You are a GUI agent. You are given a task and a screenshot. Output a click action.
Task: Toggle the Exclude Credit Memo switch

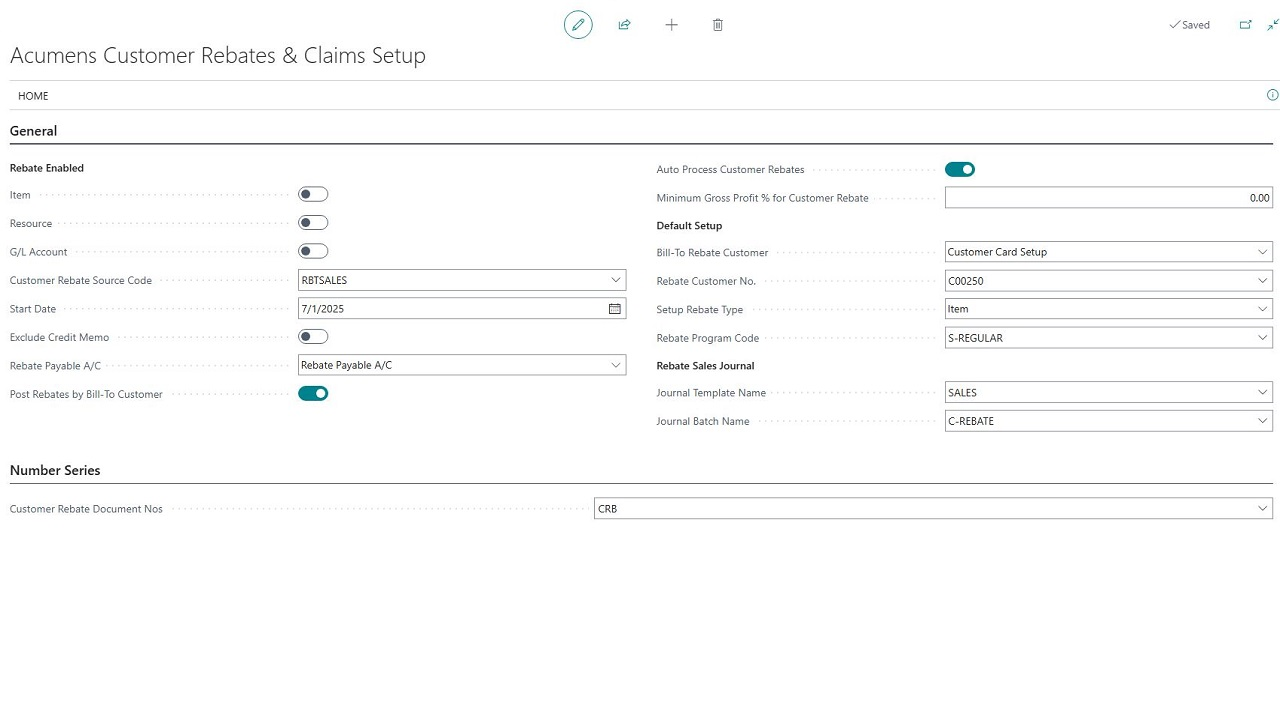tap(313, 337)
